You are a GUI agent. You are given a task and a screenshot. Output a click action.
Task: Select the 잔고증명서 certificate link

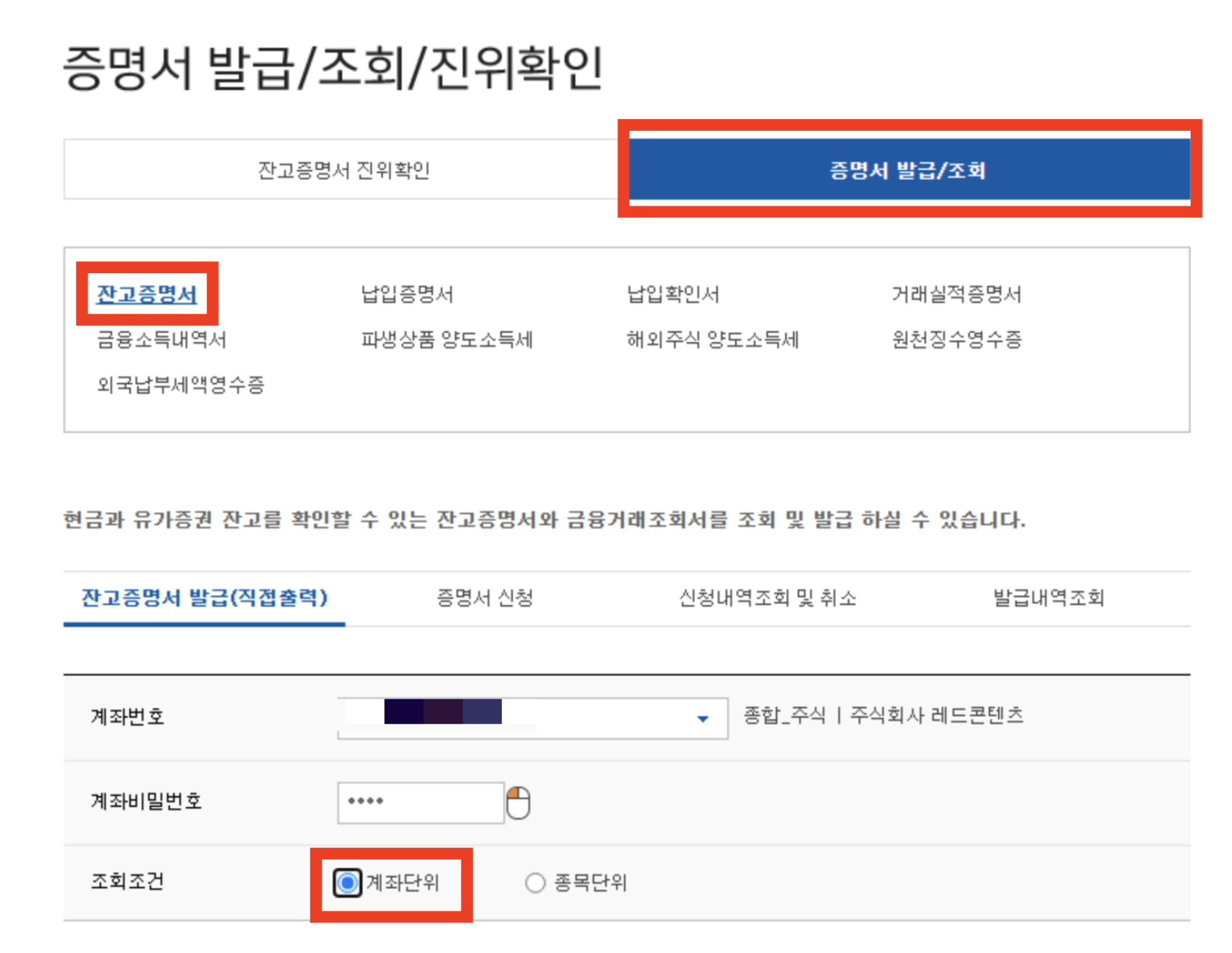[146, 294]
